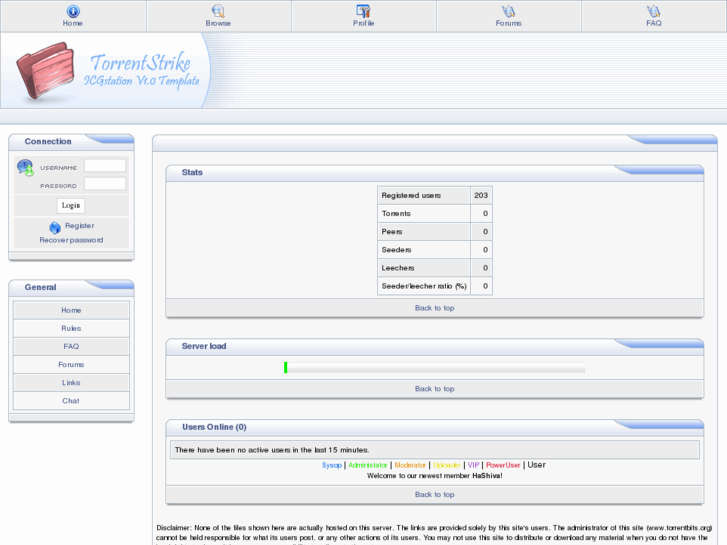
Task: Click the user icon beside the username field
Action: click(x=26, y=167)
